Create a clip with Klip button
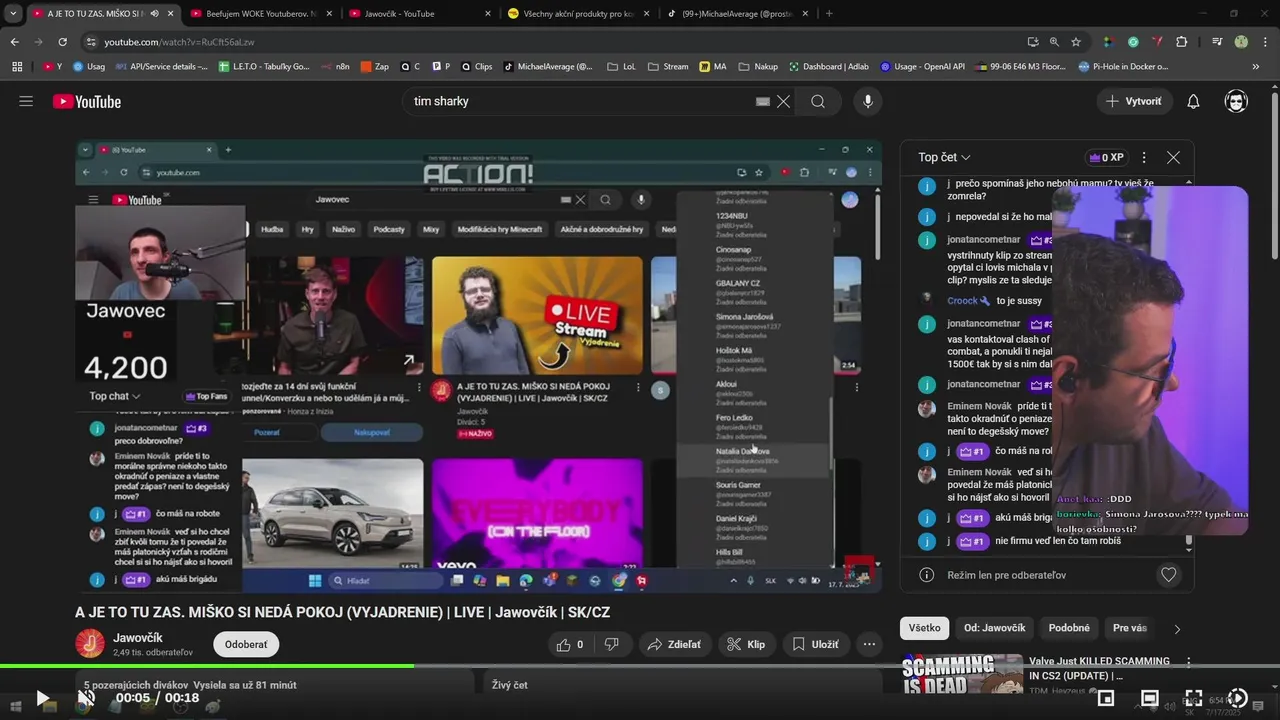This screenshot has height=720, width=1280. tap(746, 644)
